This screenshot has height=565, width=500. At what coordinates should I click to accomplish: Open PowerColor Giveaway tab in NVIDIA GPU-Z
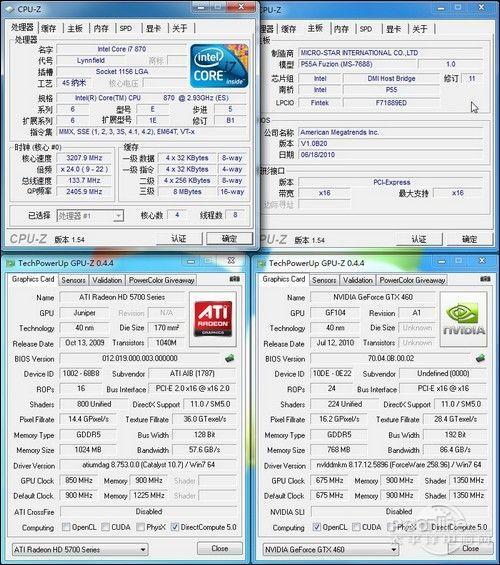pyautogui.click(x=412, y=280)
